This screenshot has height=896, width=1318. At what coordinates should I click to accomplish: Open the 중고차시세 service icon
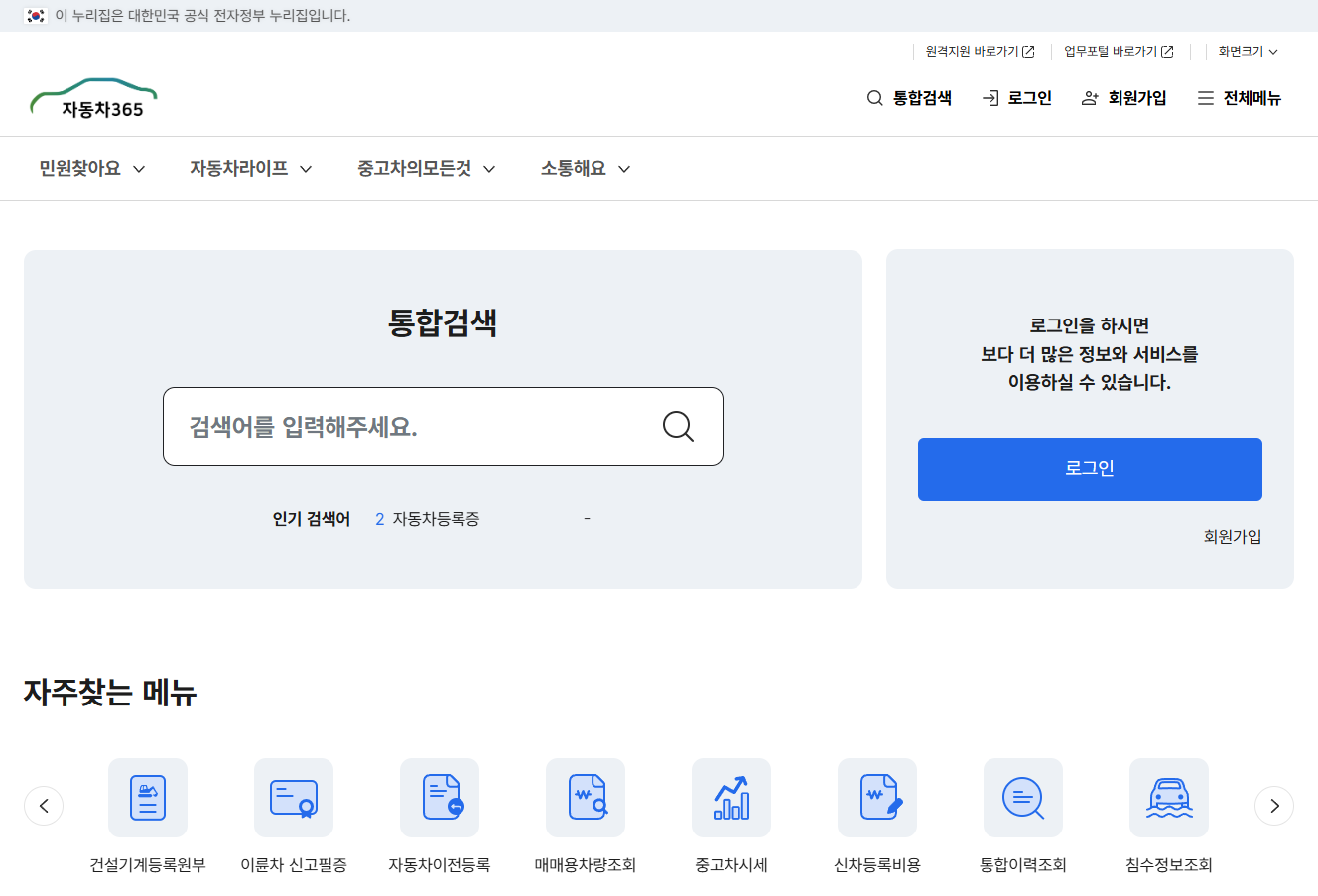(x=730, y=797)
